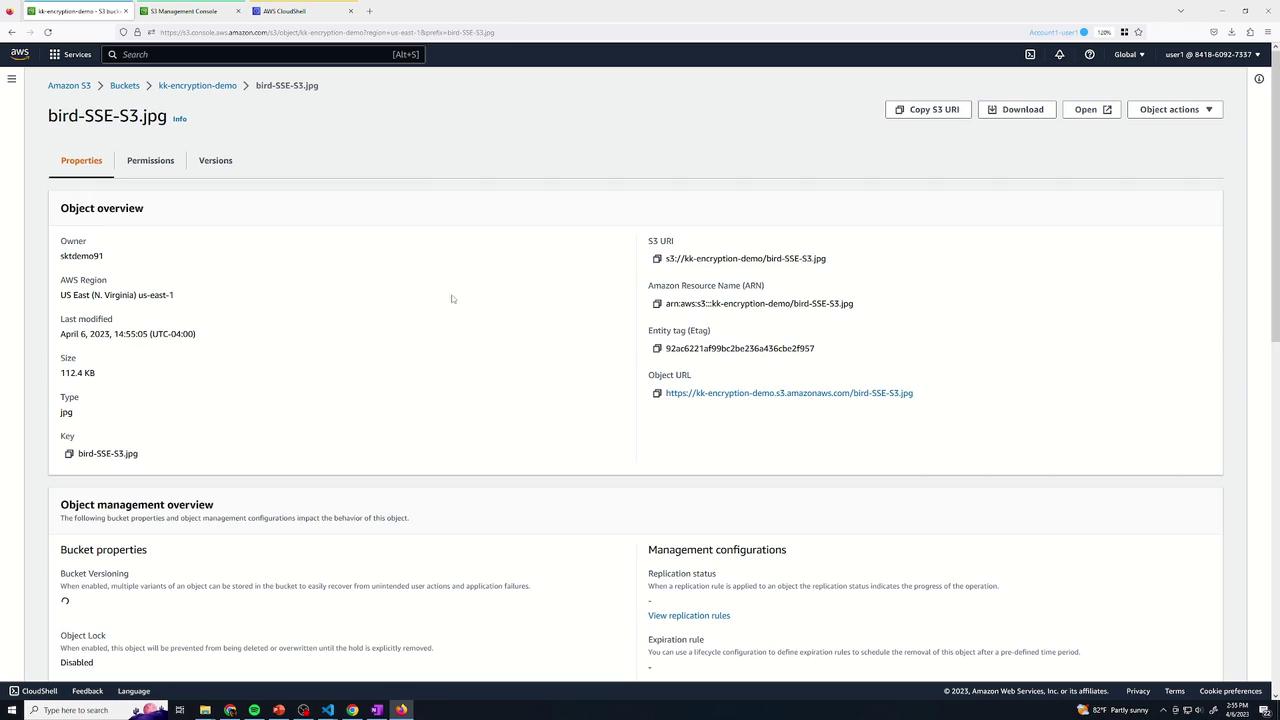Reload the page in the browser
Image resolution: width=1280 pixels, height=720 pixels.
click(48, 32)
